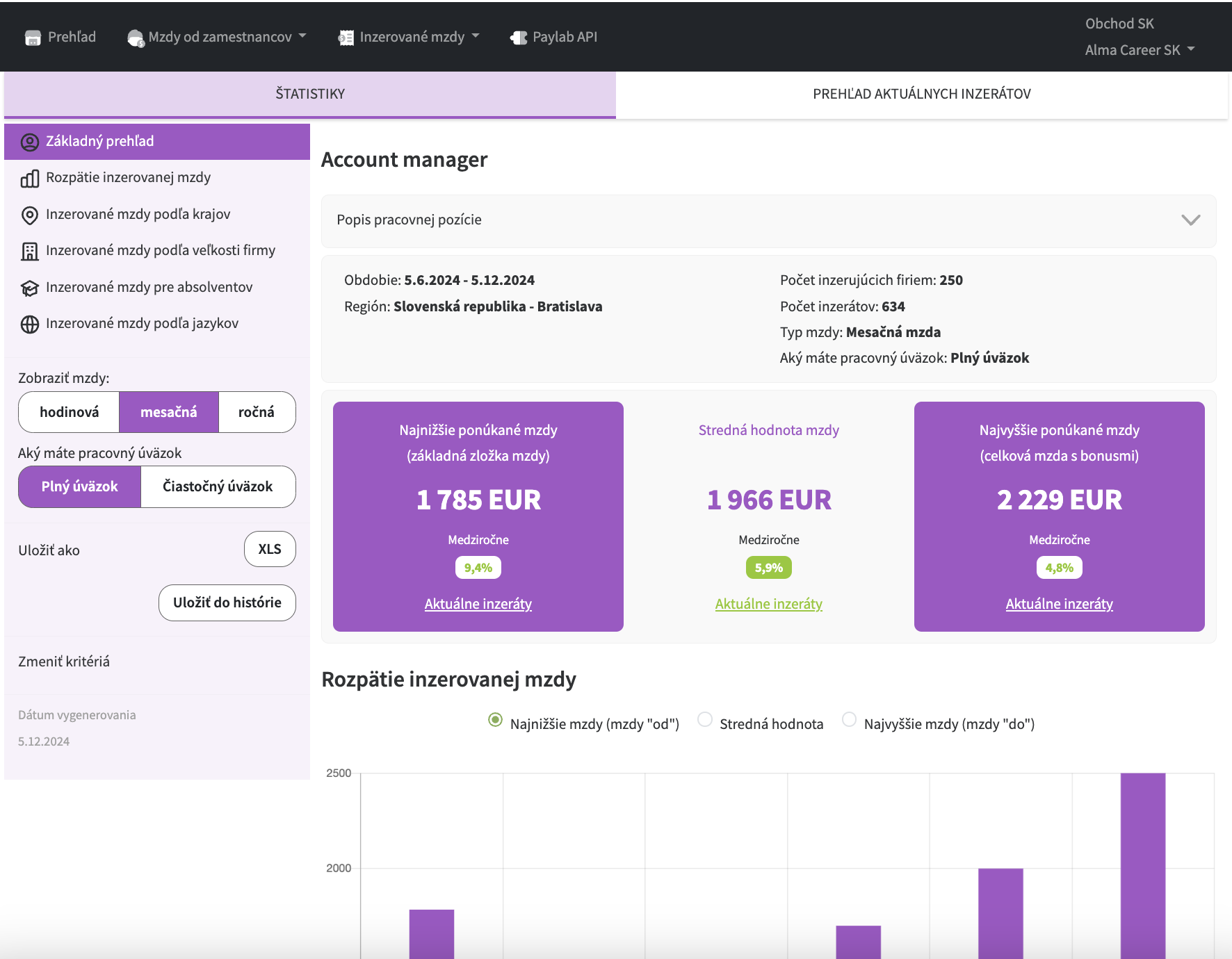Select ročná wage display

pos(257,412)
